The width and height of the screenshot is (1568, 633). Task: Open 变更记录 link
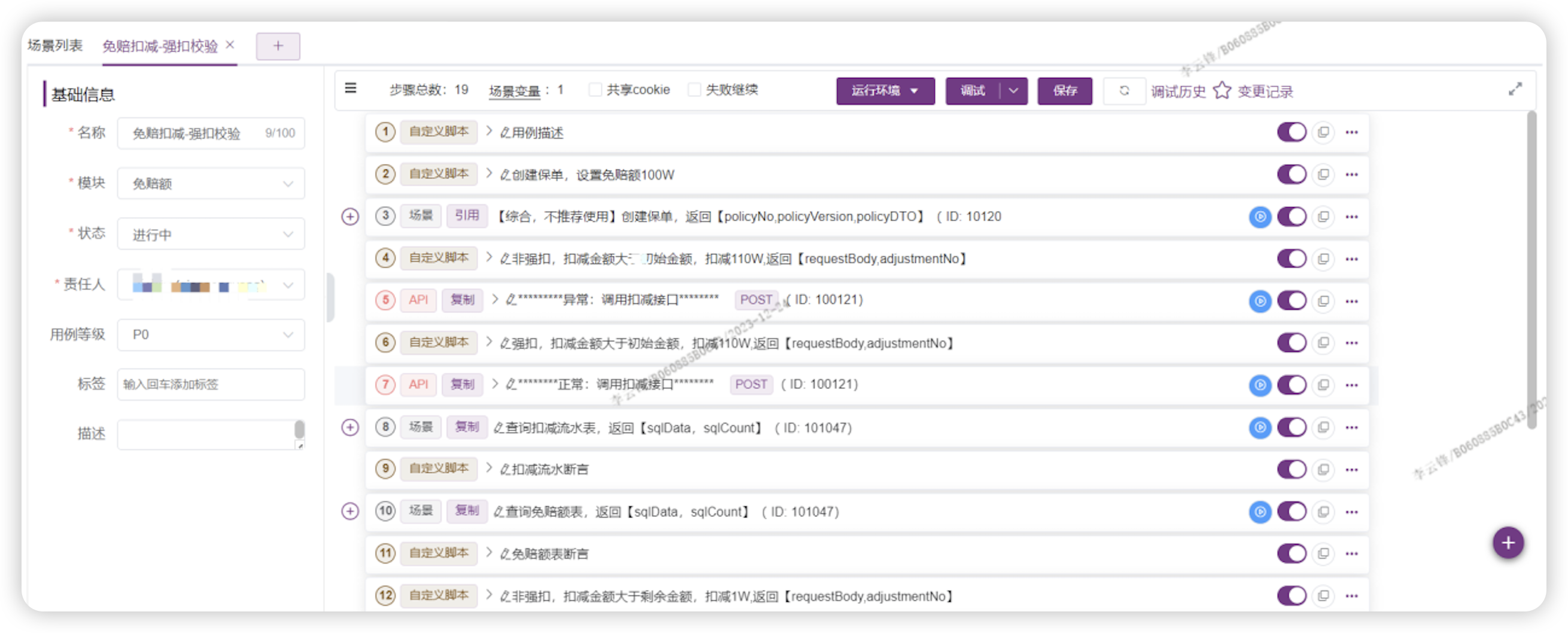(1265, 92)
